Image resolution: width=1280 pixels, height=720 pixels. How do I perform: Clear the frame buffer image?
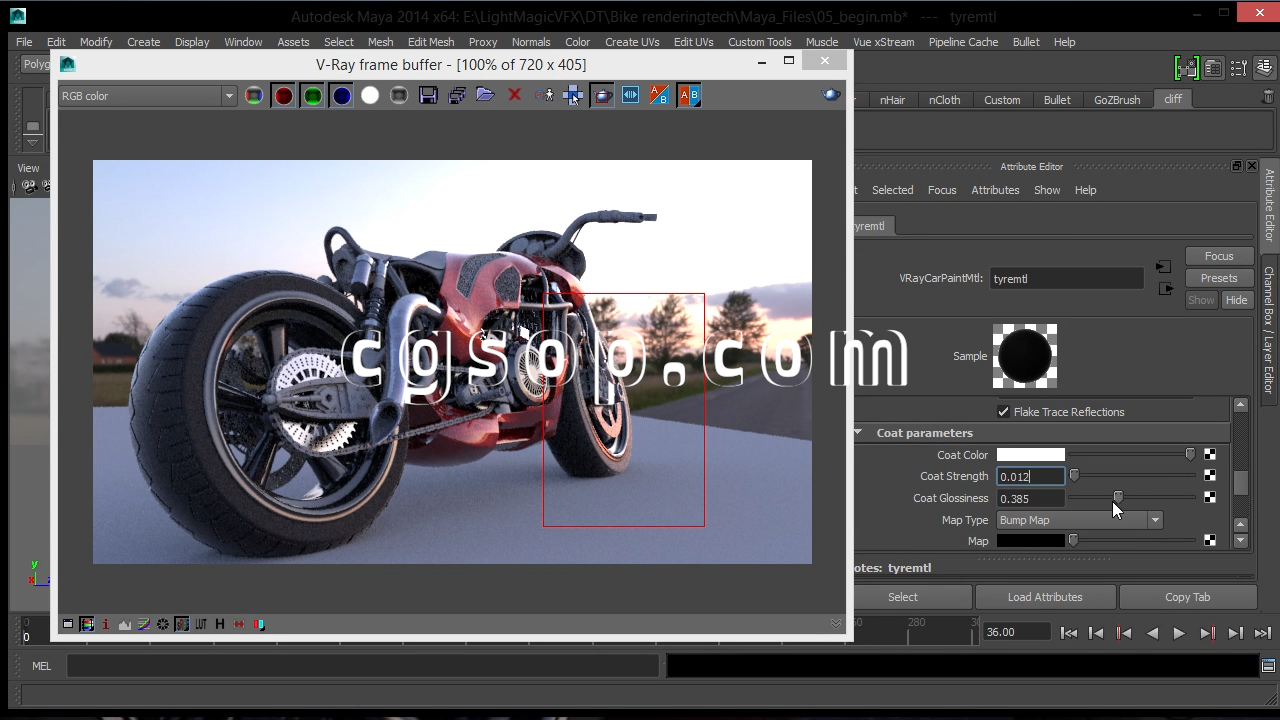tap(515, 96)
